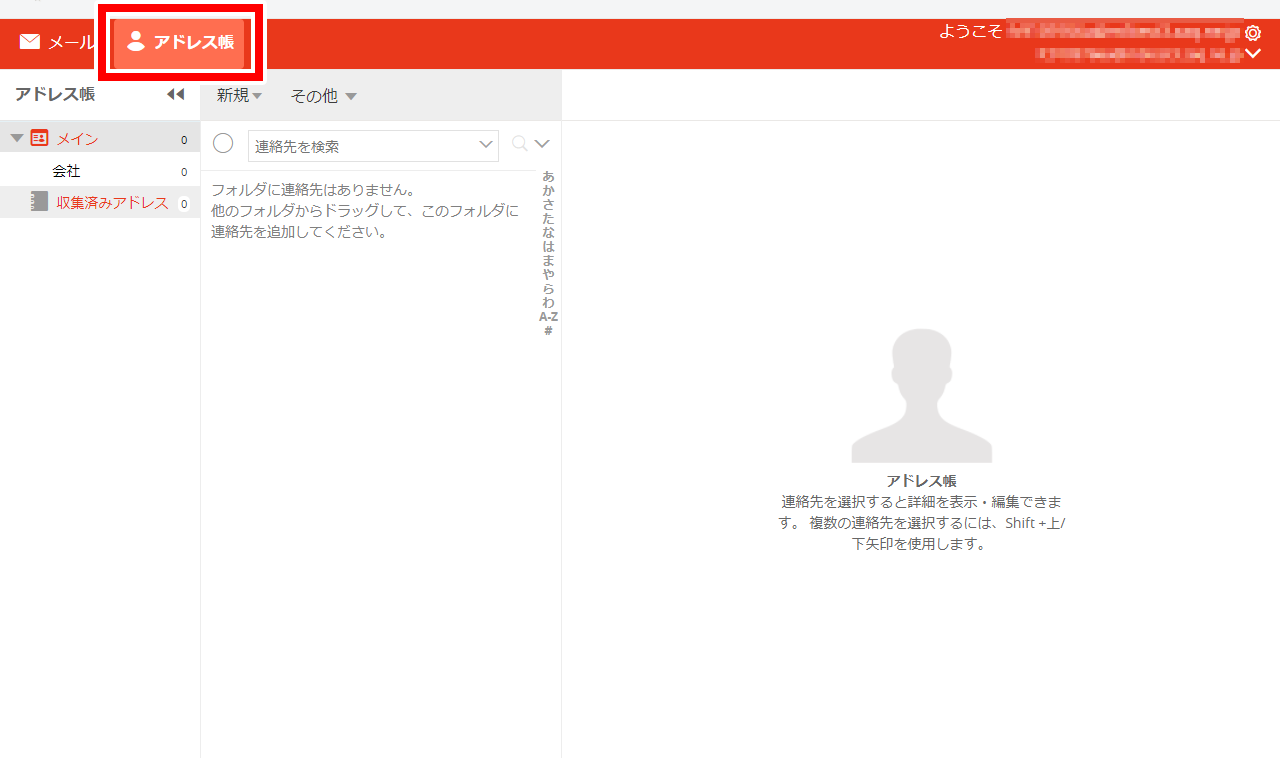1280x758 pixels.
Task: Click the envelope mail icon
Action: [30, 42]
